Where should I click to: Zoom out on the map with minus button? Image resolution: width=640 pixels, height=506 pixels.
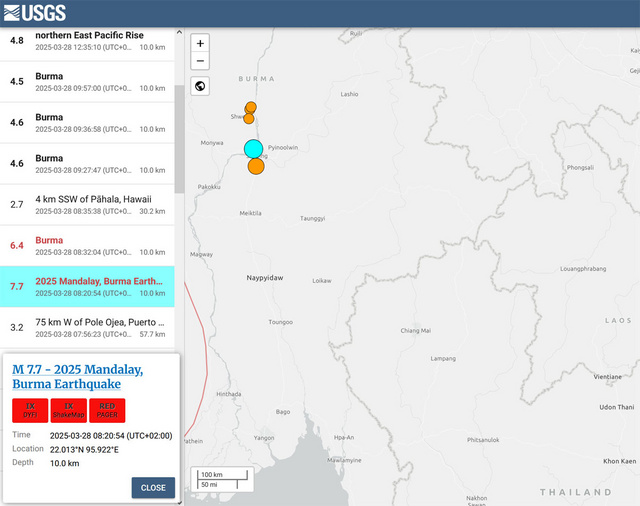tap(200, 61)
